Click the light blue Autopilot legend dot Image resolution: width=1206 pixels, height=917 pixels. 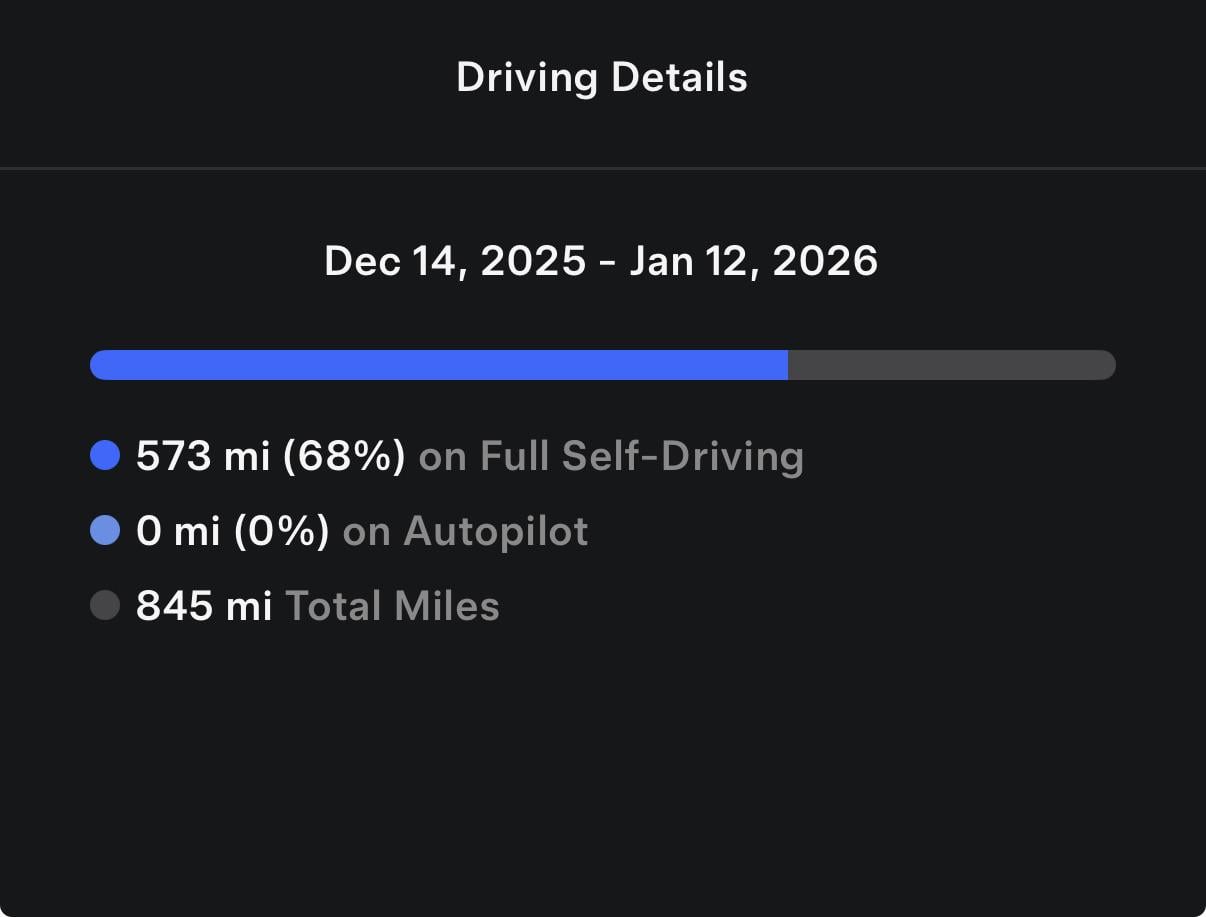click(x=105, y=531)
